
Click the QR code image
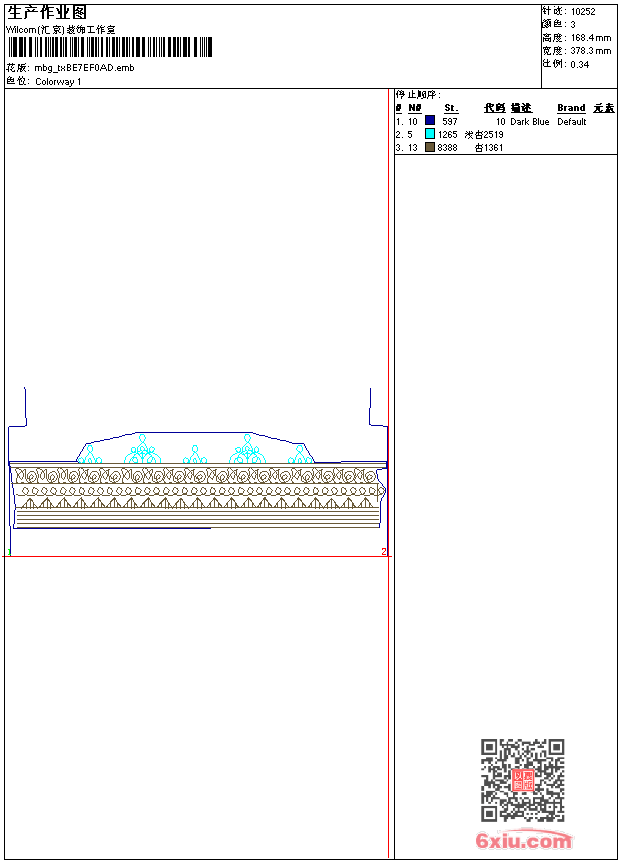[522, 780]
